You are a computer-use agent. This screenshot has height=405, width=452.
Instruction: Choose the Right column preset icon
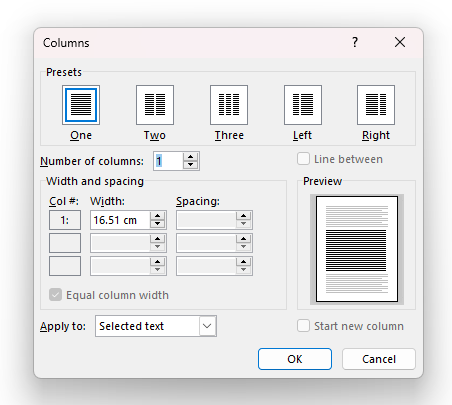pos(376,105)
